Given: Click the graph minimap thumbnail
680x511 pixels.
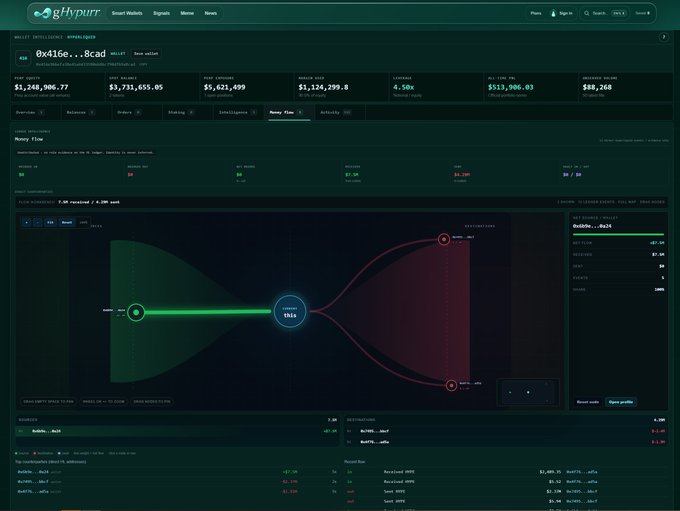Looking at the screenshot, I should pos(528,392).
